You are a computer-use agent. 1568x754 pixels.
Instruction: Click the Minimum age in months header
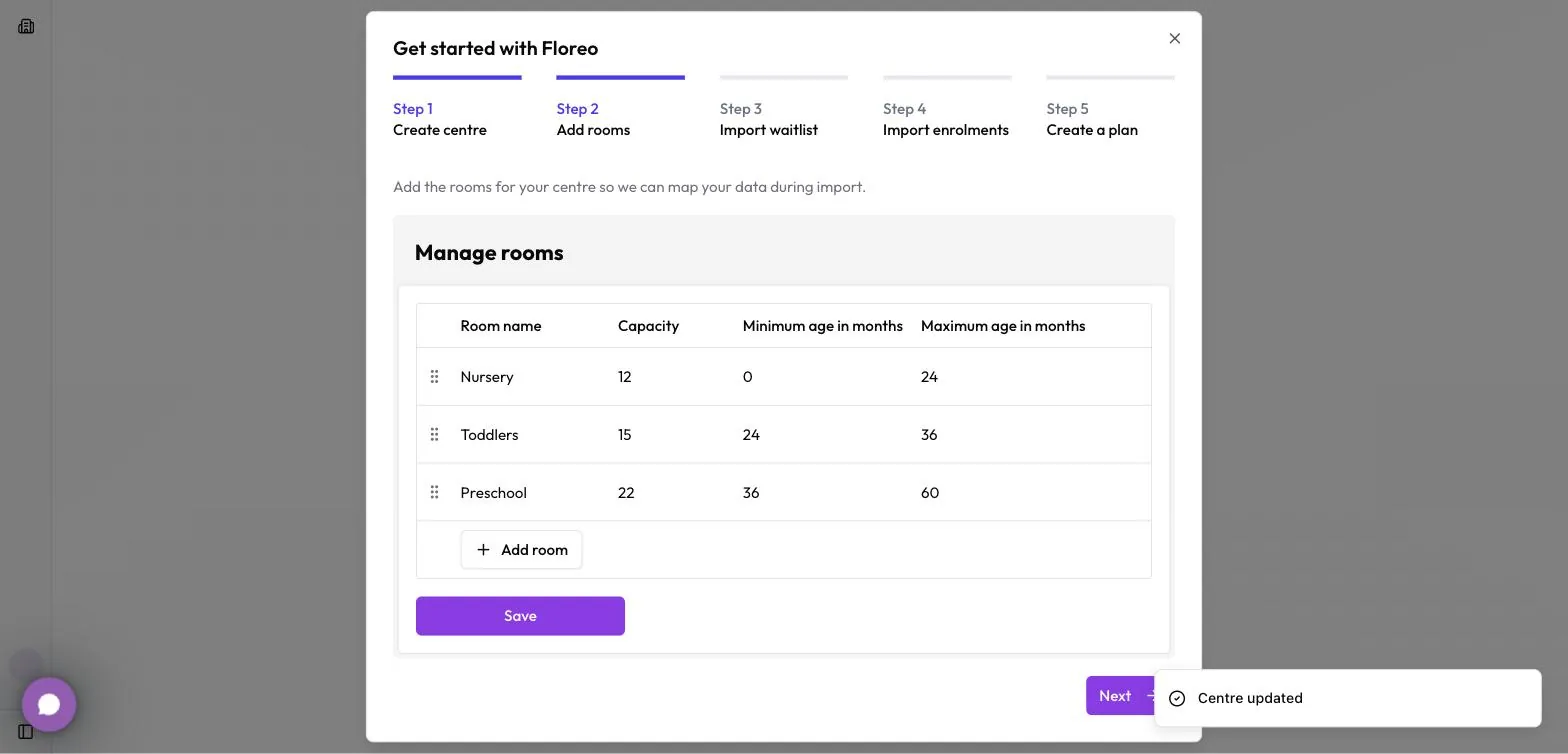coord(823,326)
